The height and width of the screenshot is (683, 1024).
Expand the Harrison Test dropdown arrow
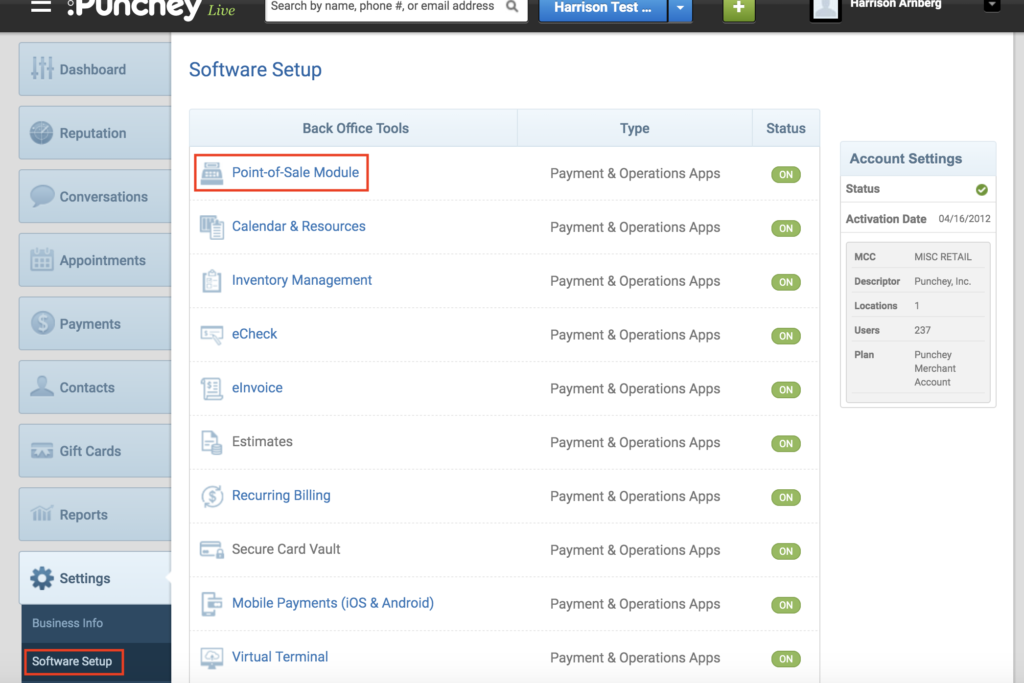680,8
